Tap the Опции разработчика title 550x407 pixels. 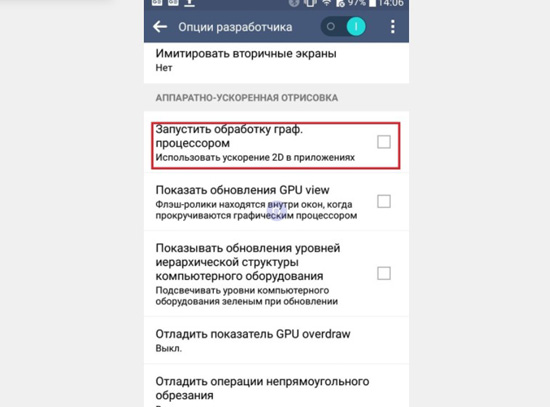click(x=235, y=27)
